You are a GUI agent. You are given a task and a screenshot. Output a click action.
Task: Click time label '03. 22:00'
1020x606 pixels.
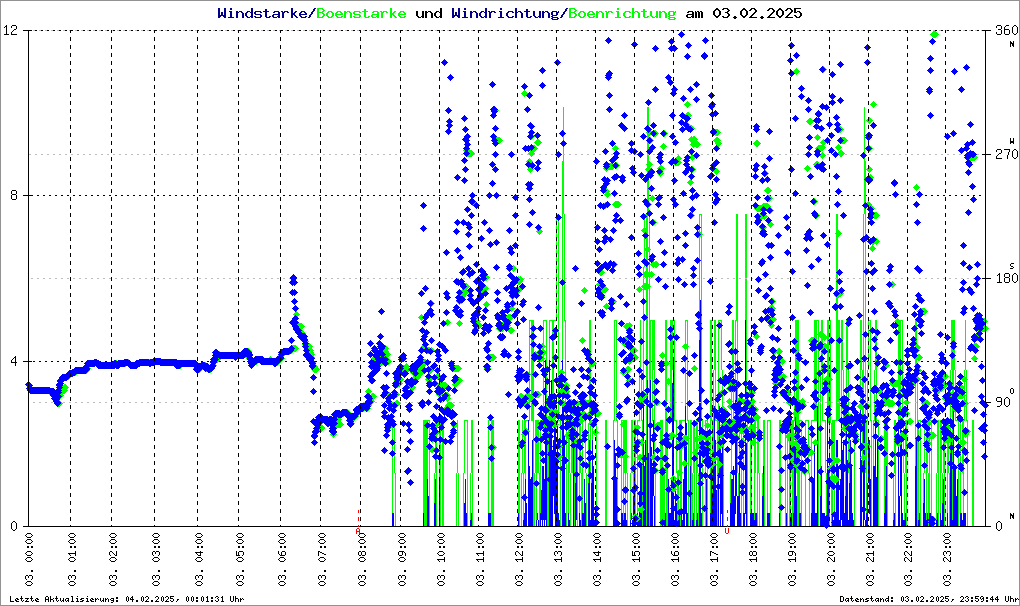point(909,560)
